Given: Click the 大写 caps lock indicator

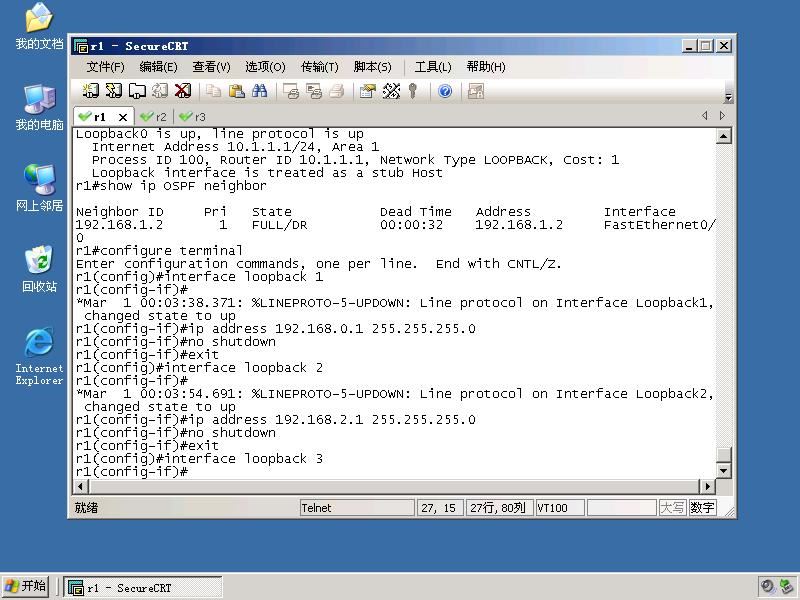Looking at the screenshot, I should tap(672, 508).
